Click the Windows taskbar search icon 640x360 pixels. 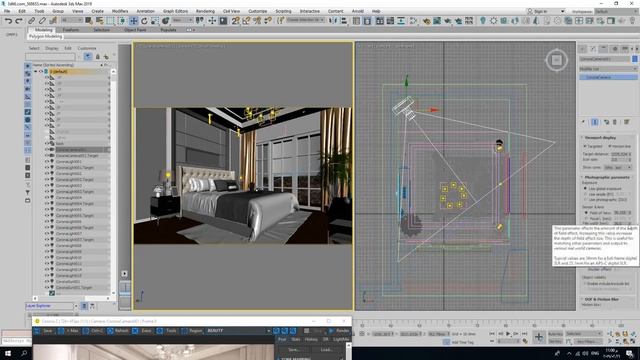24,353
